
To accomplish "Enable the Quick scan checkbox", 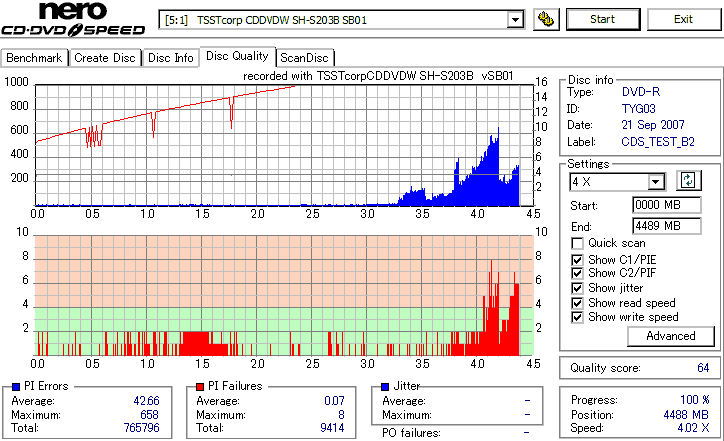I will [577, 243].
